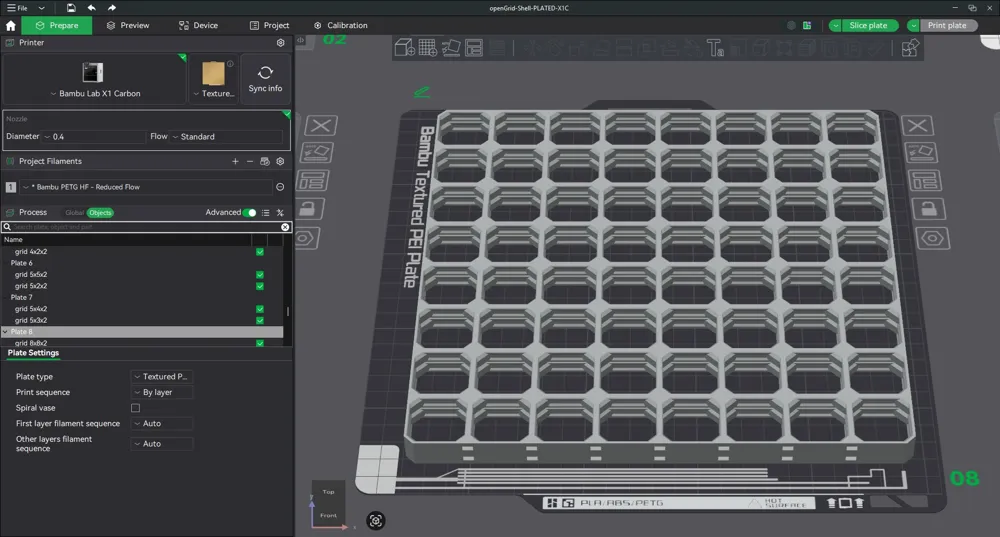This screenshot has height=537, width=1000.
Task: Select the Text shape tool
Action: [x=714, y=48]
